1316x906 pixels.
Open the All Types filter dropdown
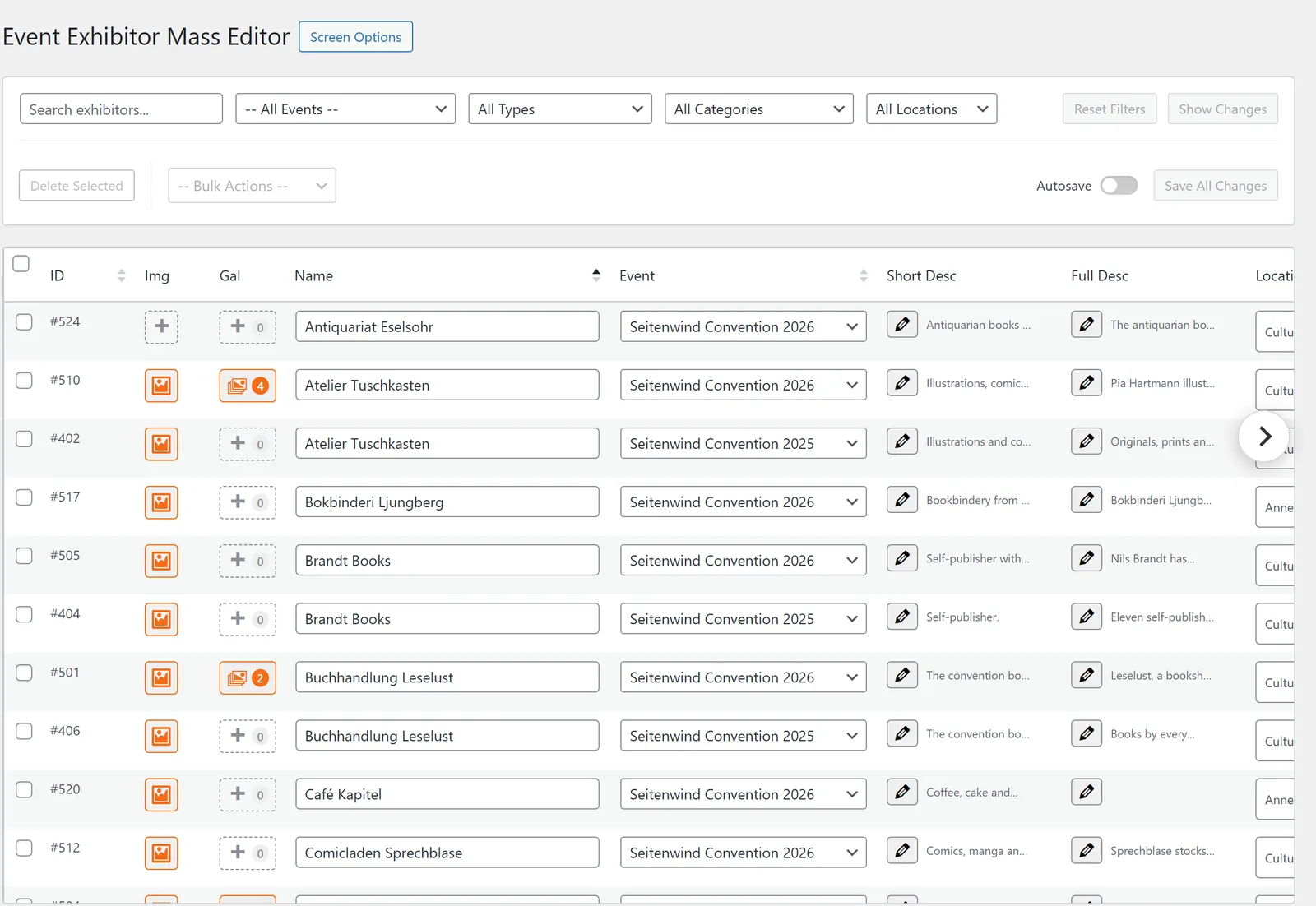click(560, 109)
